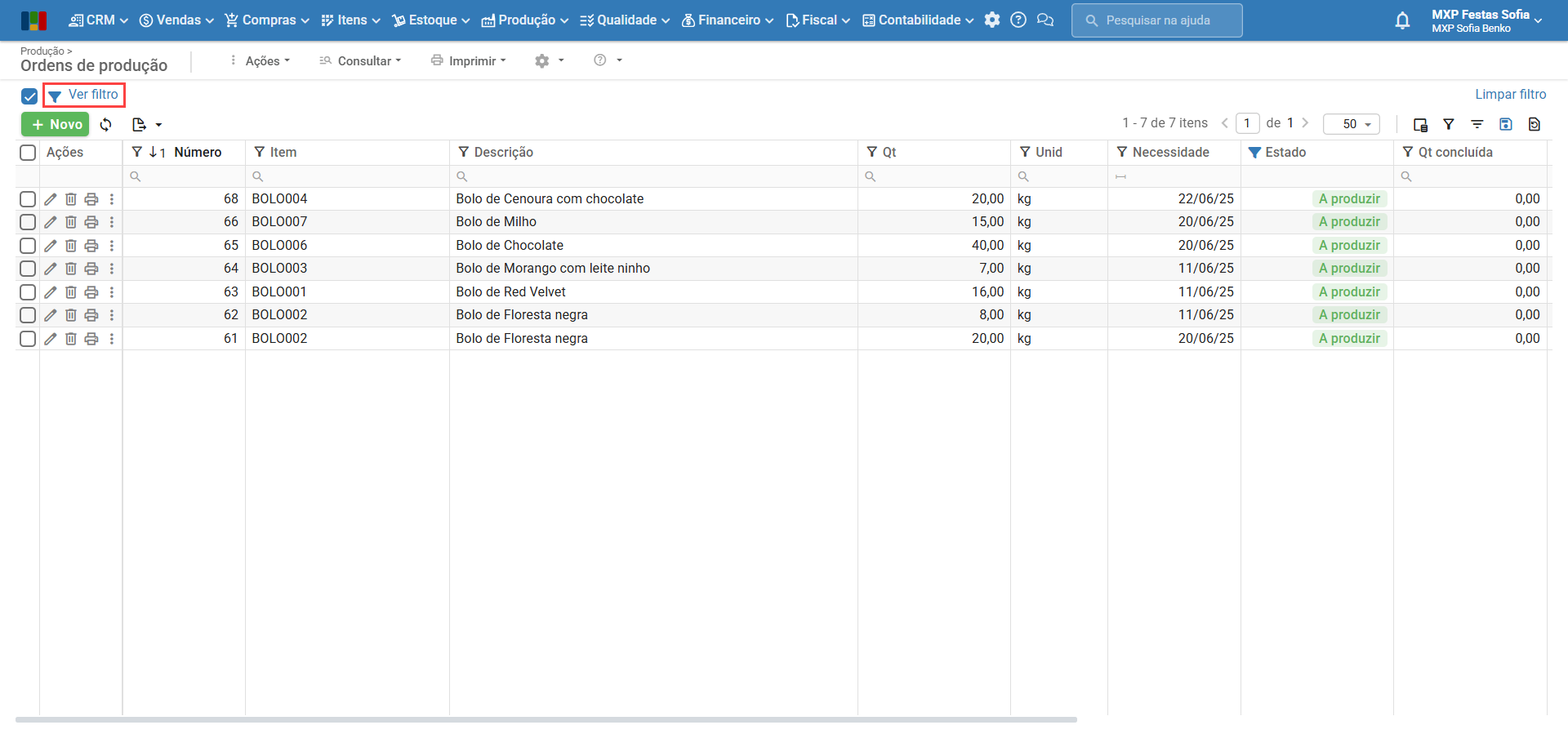Expand the export dropdown arrow next to Novo

tap(158, 125)
